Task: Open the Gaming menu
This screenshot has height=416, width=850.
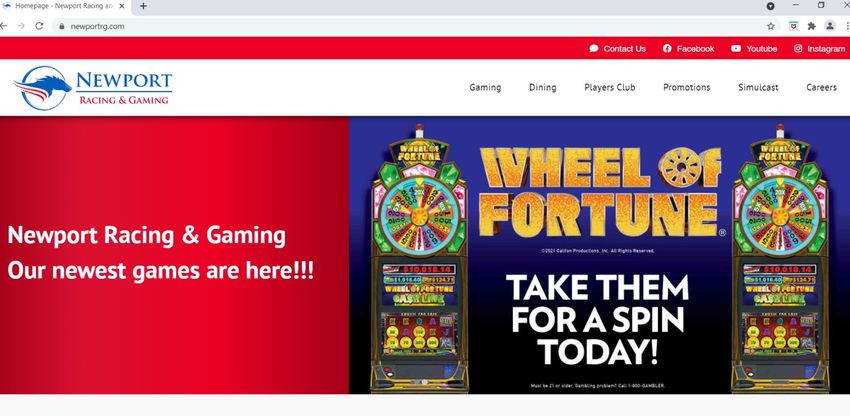Action: click(x=485, y=87)
